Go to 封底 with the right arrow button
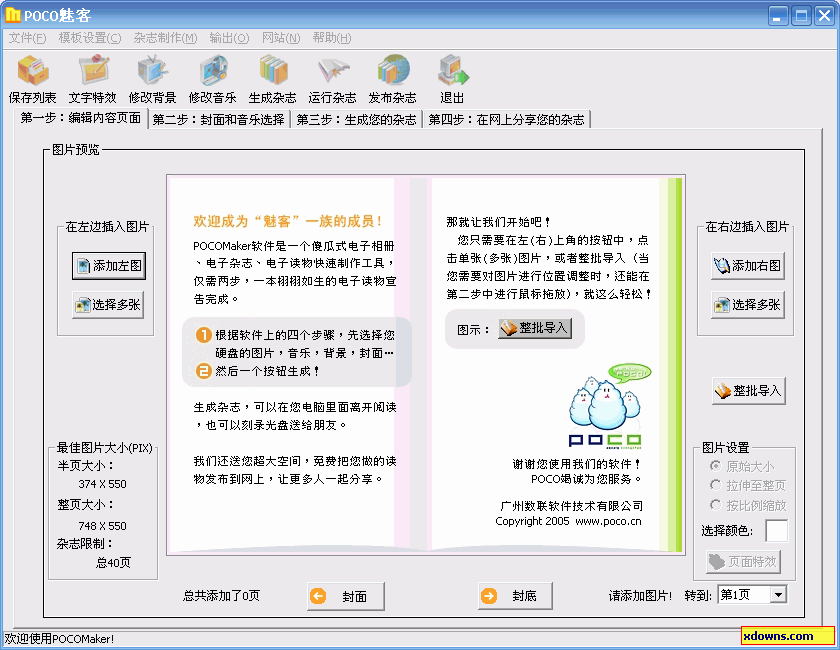Screen dimensions: 840x650 click(x=515, y=596)
